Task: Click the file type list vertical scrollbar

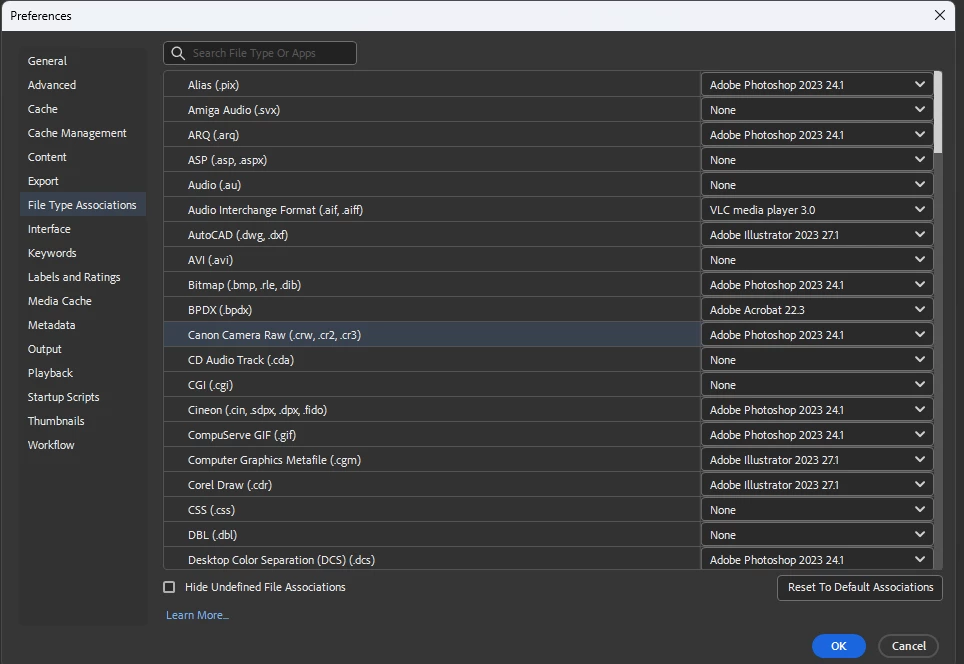Action: [x=938, y=112]
